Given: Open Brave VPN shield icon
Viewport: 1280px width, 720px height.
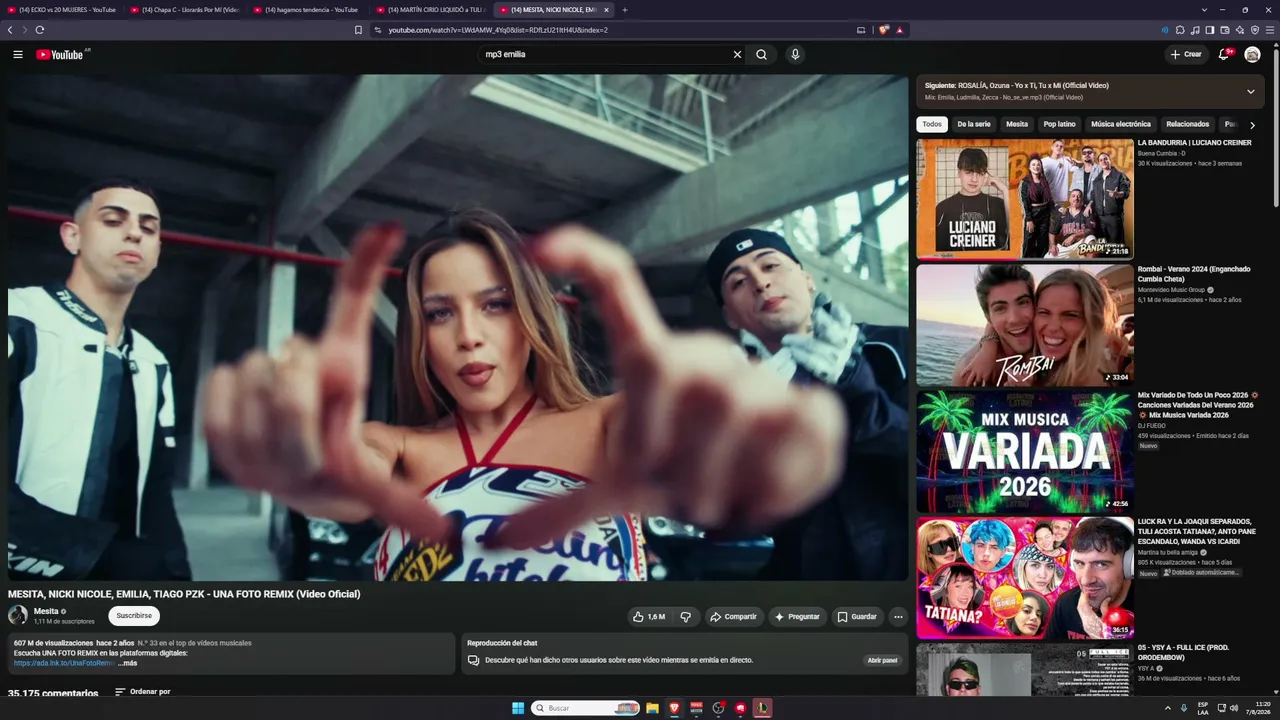Looking at the screenshot, I should 1255,30.
